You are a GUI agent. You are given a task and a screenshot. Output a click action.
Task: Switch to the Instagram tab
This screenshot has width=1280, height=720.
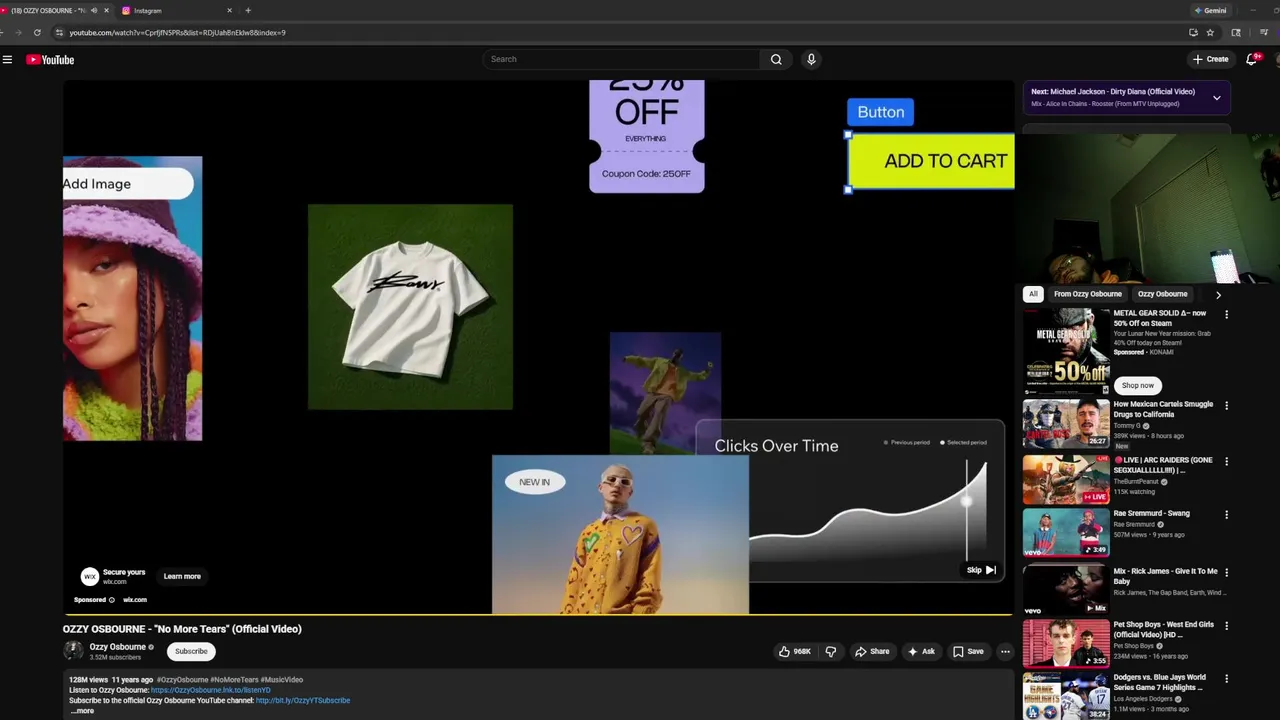177,10
